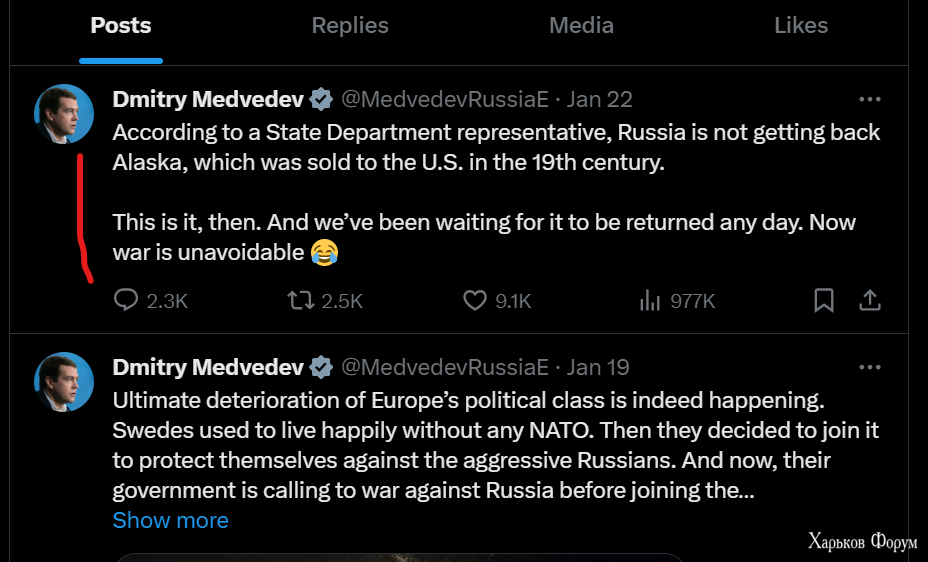Open more options for Jan 22 post

pyautogui.click(x=869, y=99)
